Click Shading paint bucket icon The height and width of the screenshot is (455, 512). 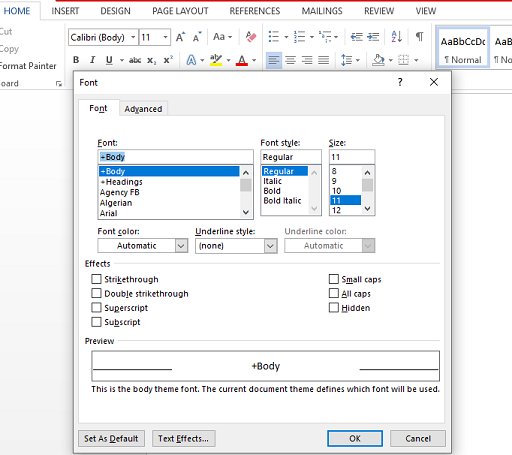tap(378, 60)
